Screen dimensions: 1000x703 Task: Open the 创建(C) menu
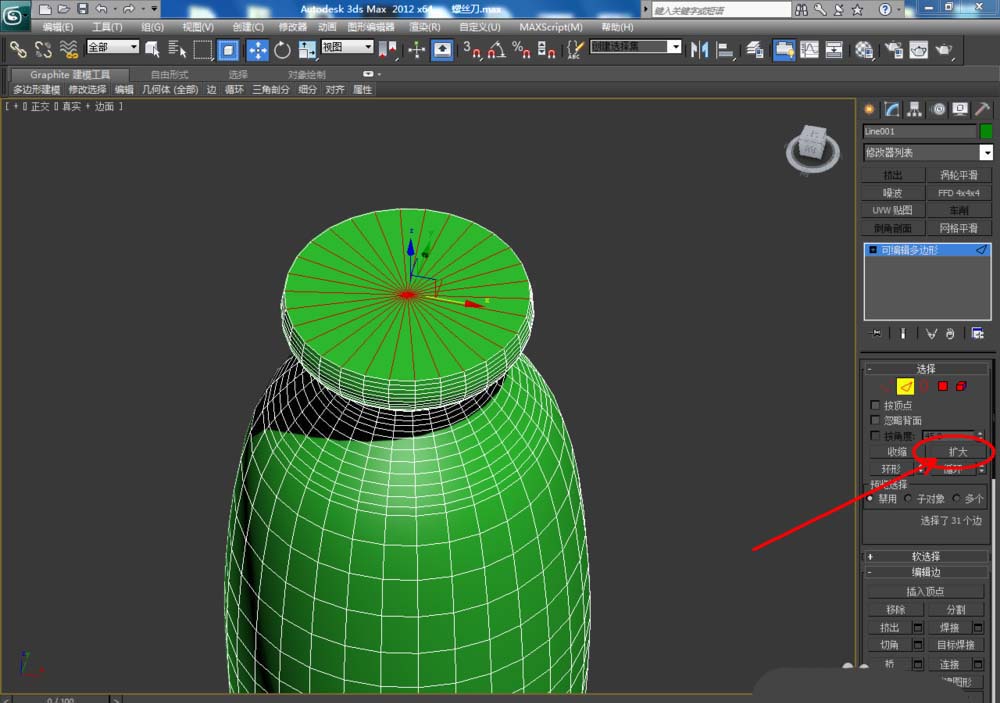[x=248, y=27]
